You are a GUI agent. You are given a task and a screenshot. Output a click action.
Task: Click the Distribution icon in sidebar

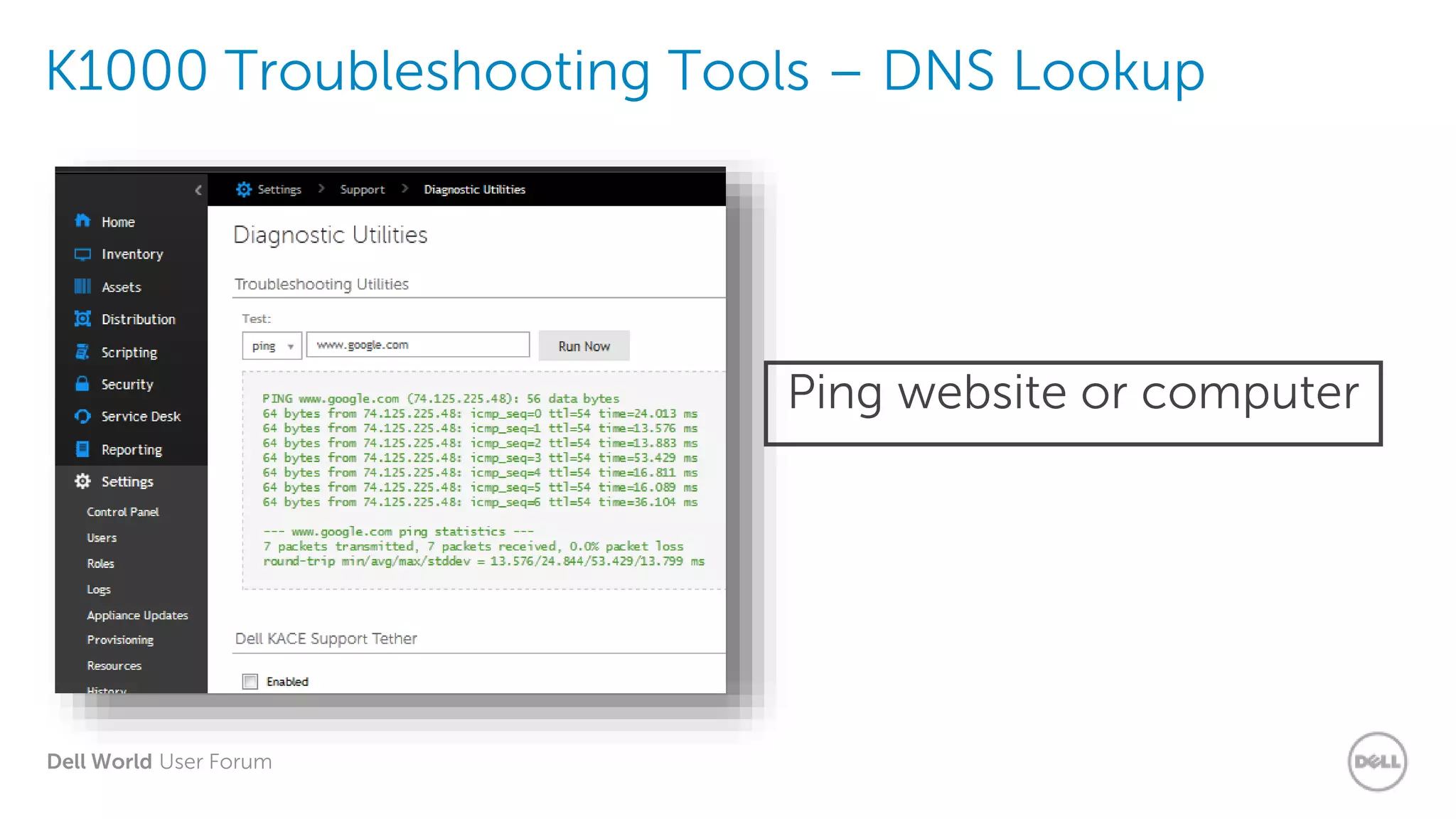point(82,318)
